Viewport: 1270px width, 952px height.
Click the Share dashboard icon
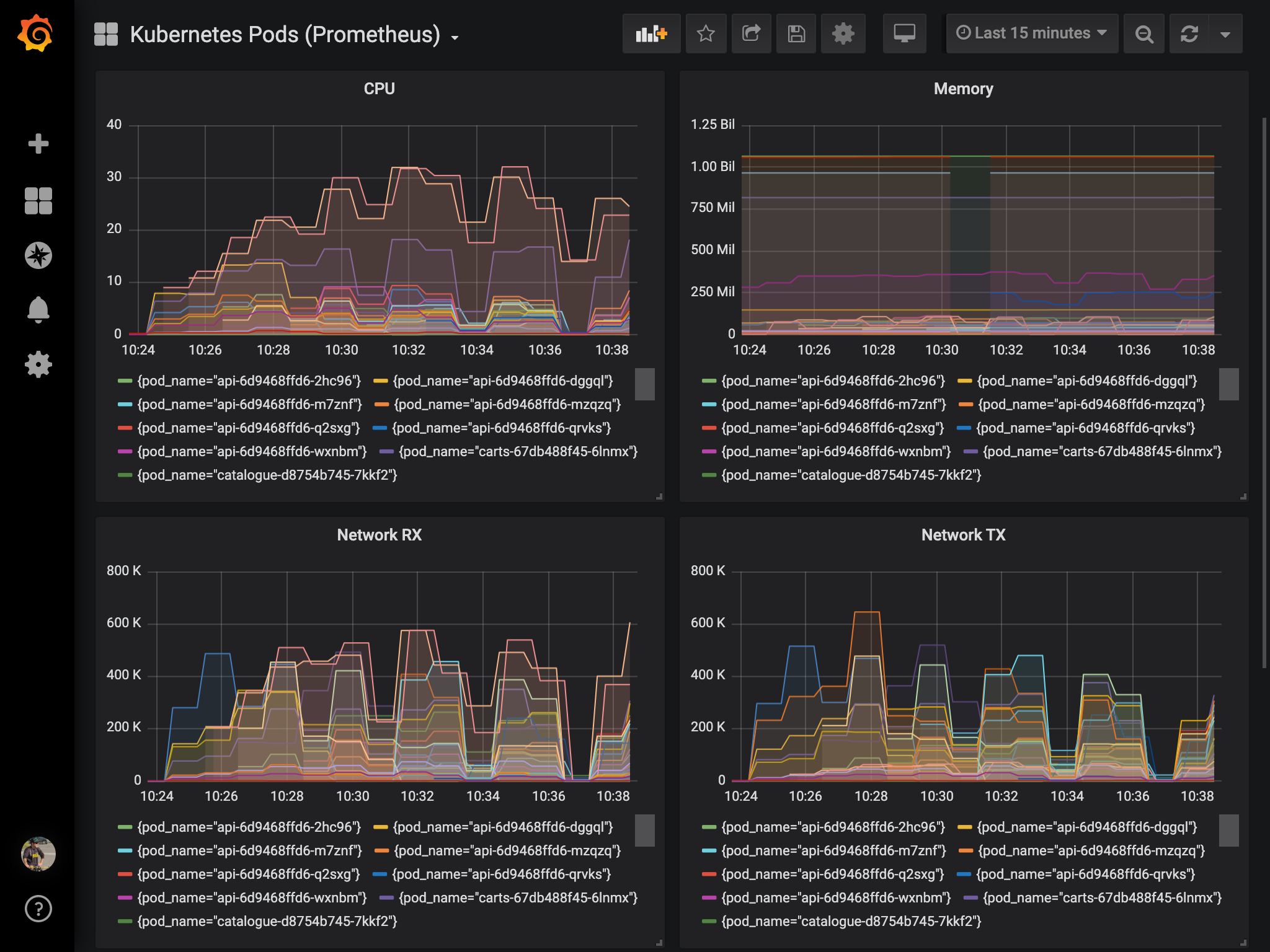pos(751,33)
